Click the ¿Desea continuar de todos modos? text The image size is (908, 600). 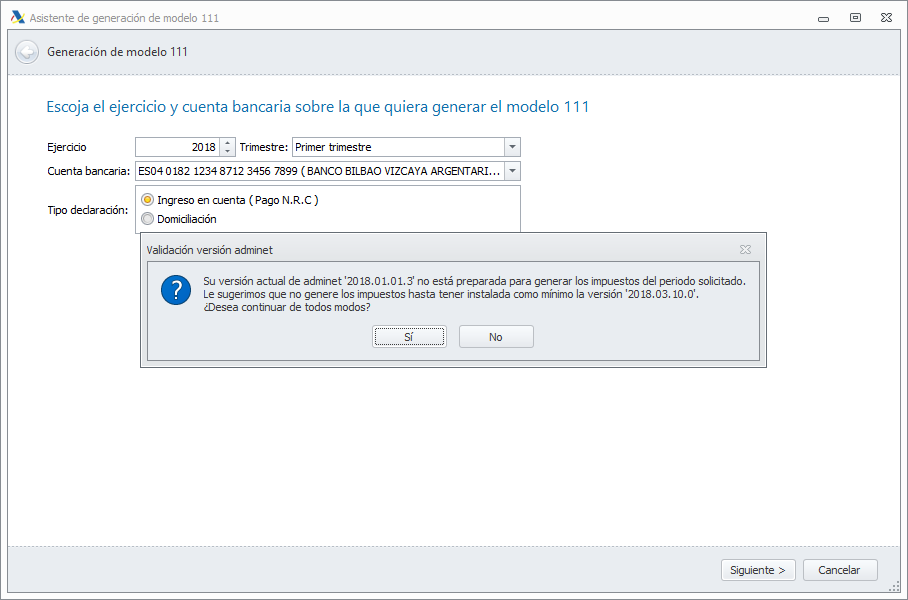tap(287, 308)
